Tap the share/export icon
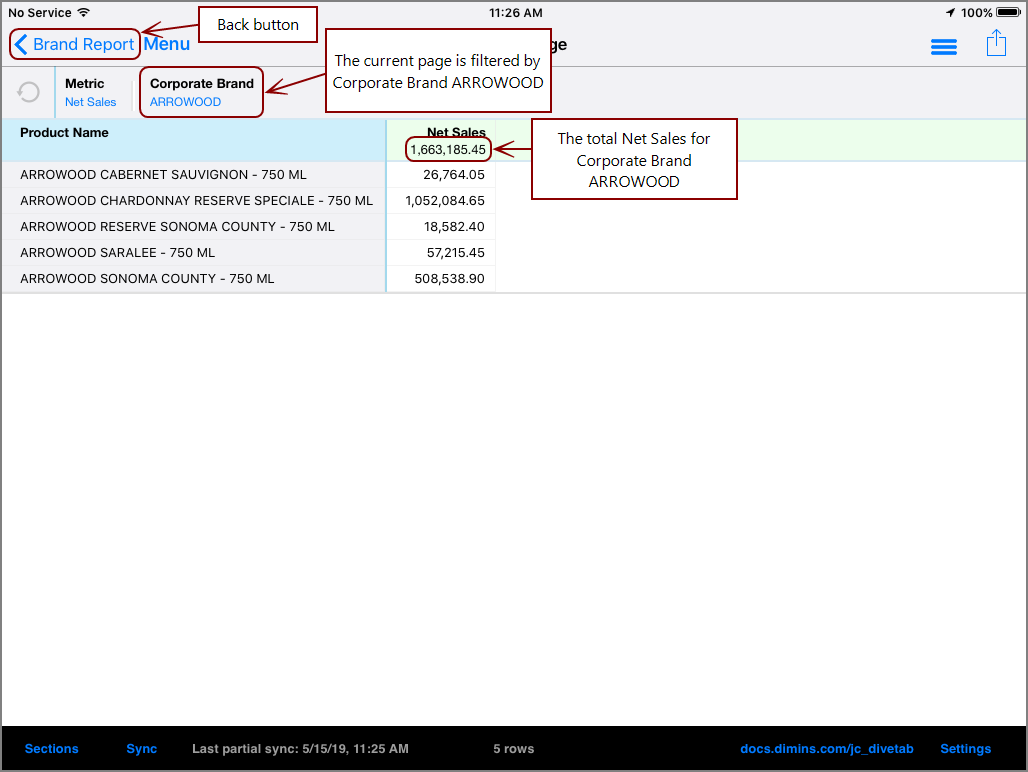Screen dimensions: 1028x772 pyautogui.click(x=996, y=45)
